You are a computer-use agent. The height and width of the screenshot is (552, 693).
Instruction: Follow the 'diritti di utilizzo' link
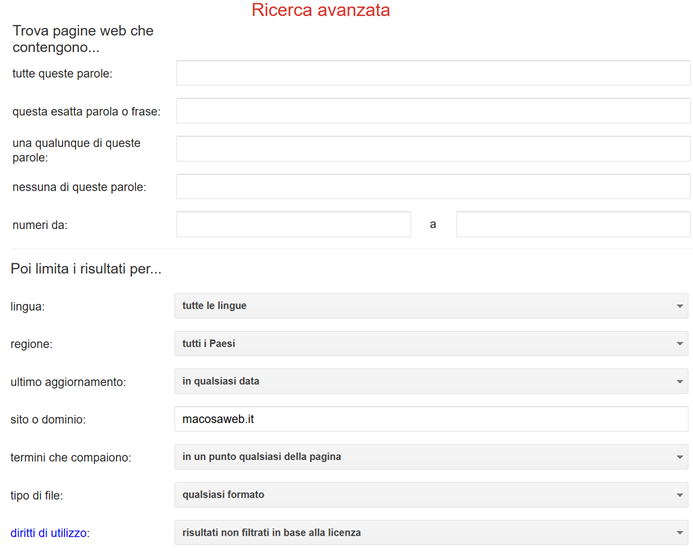[x=50, y=533]
